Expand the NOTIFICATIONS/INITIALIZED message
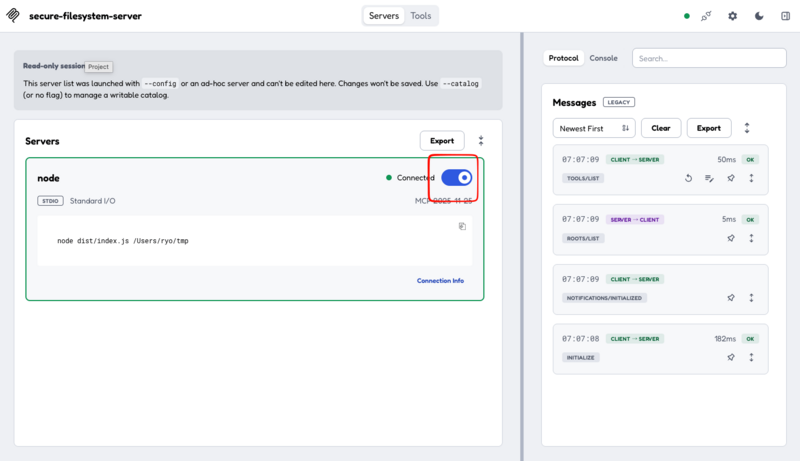Viewport: 800px width, 461px height. tap(751, 298)
